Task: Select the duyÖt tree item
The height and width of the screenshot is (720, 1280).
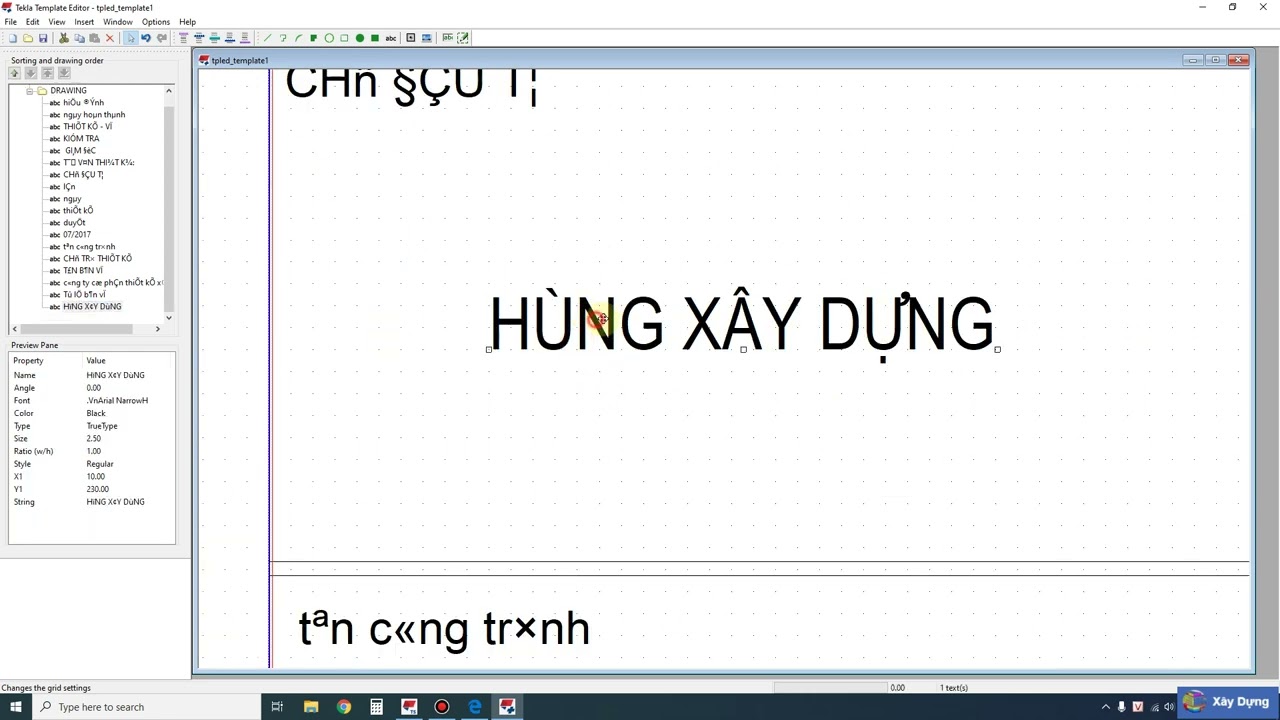Action: pyautogui.click(x=74, y=223)
